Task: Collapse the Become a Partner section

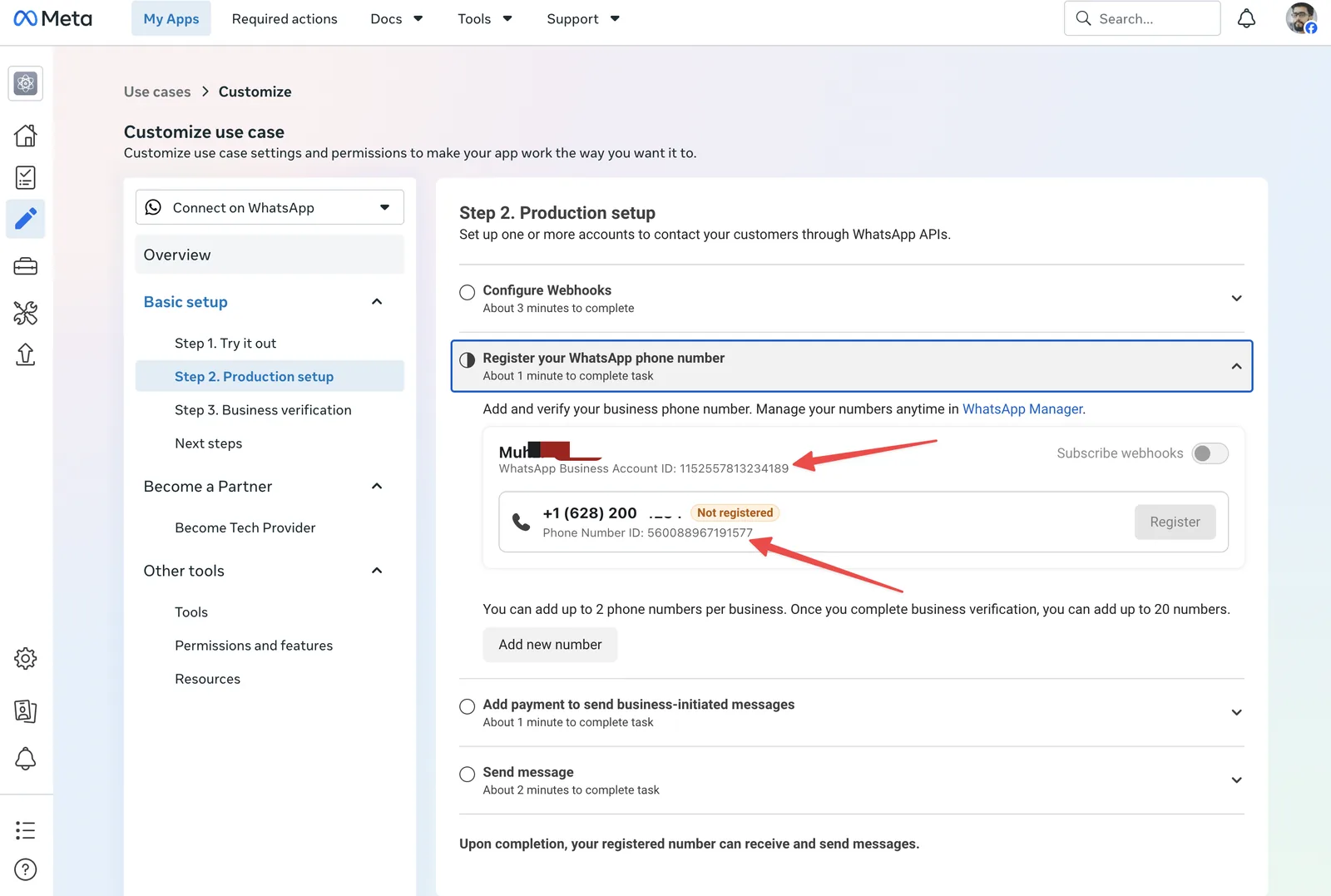Action: (x=377, y=487)
